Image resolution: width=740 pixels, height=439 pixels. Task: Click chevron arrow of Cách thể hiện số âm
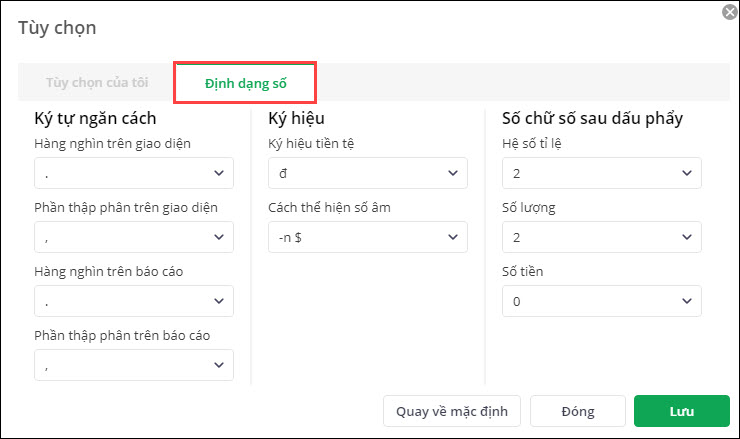(x=453, y=237)
